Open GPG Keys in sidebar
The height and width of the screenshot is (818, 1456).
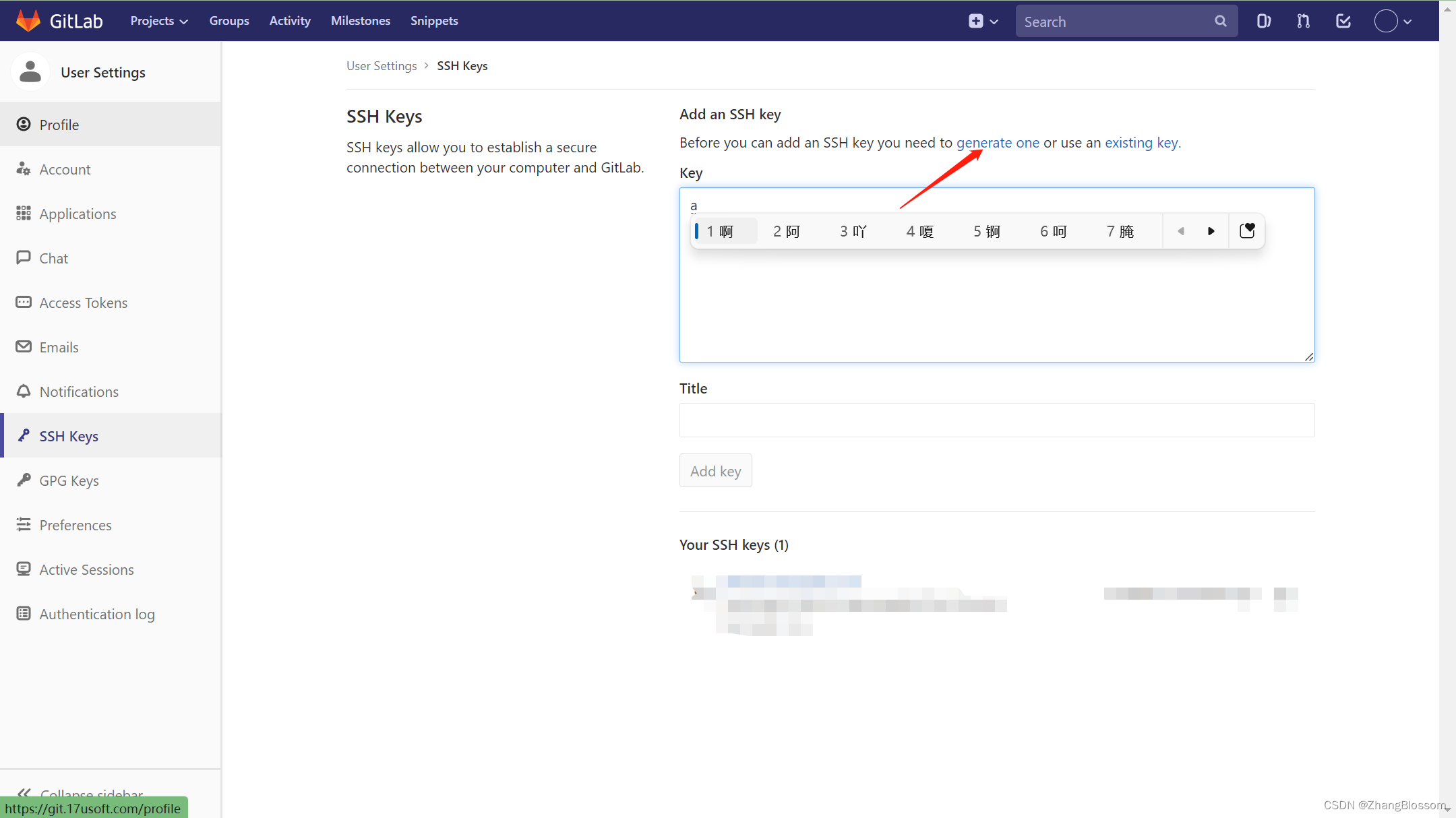click(111, 480)
